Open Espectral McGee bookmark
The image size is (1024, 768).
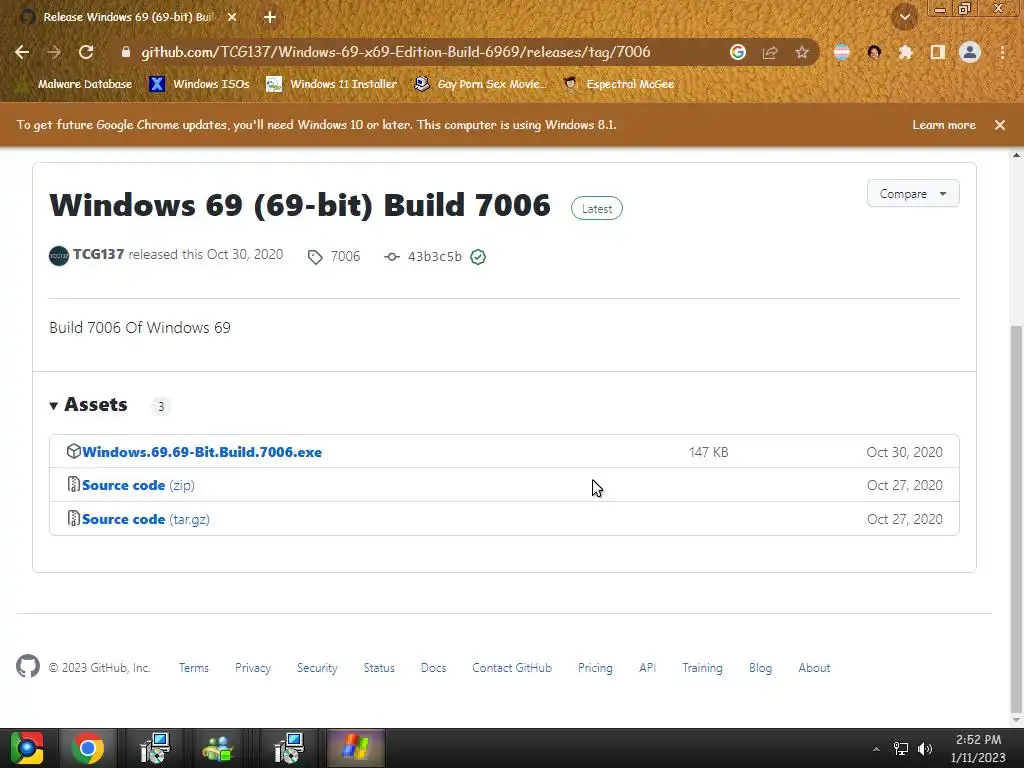619,84
